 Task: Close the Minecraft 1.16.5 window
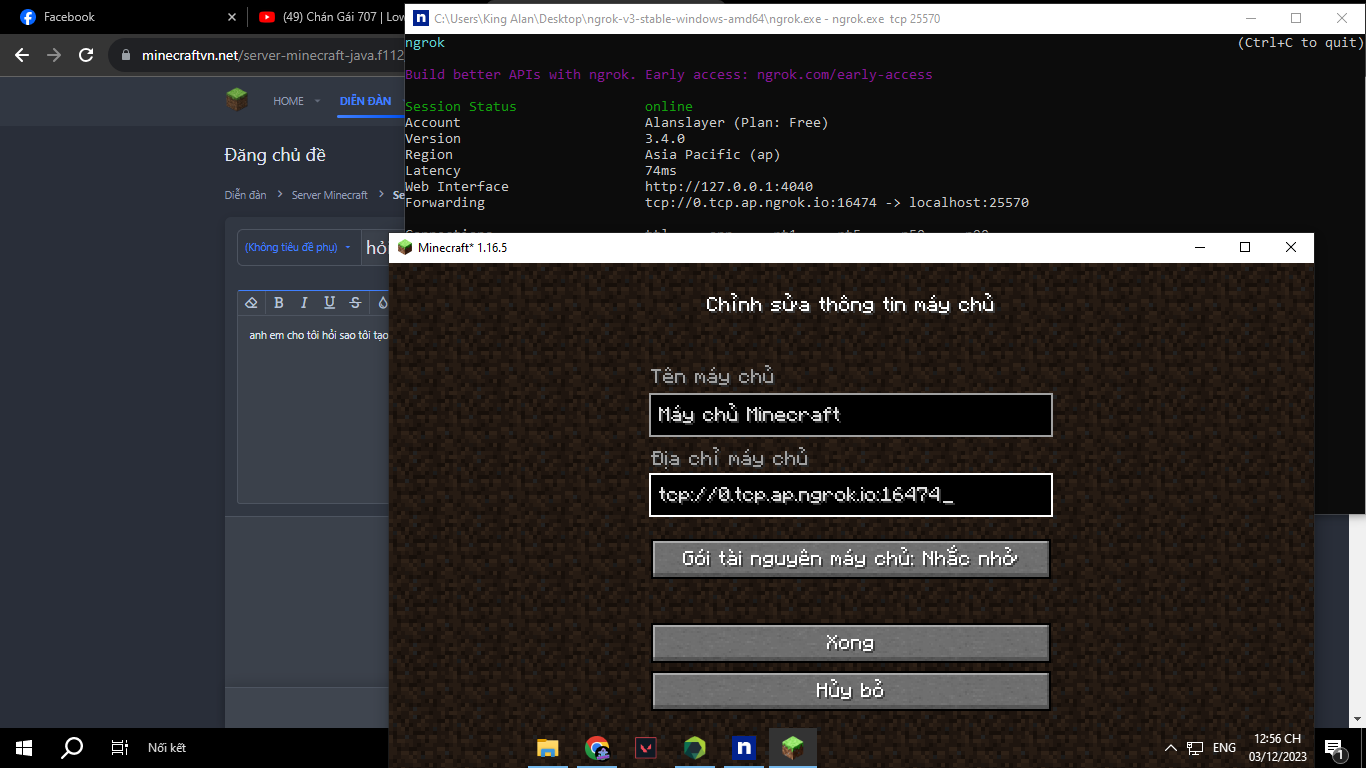[x=1291, y=247]
